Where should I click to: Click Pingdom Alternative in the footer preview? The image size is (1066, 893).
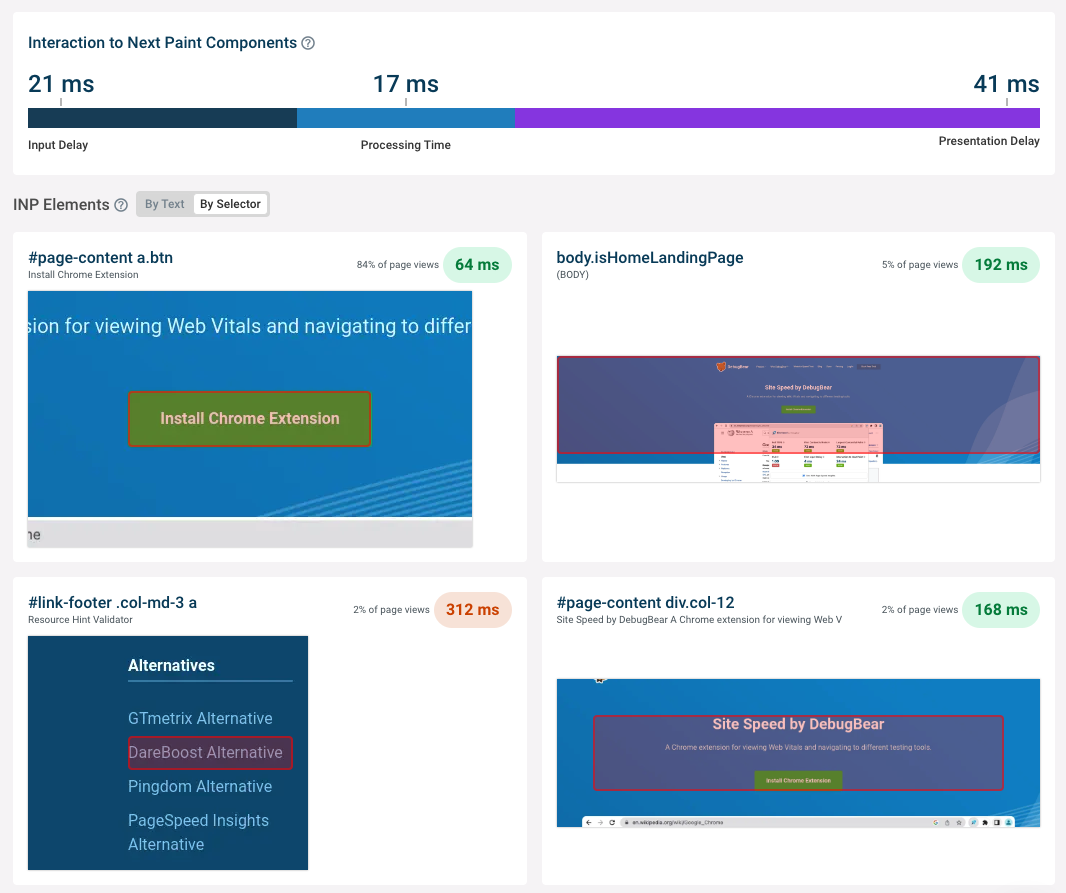(x=200, y=786)
